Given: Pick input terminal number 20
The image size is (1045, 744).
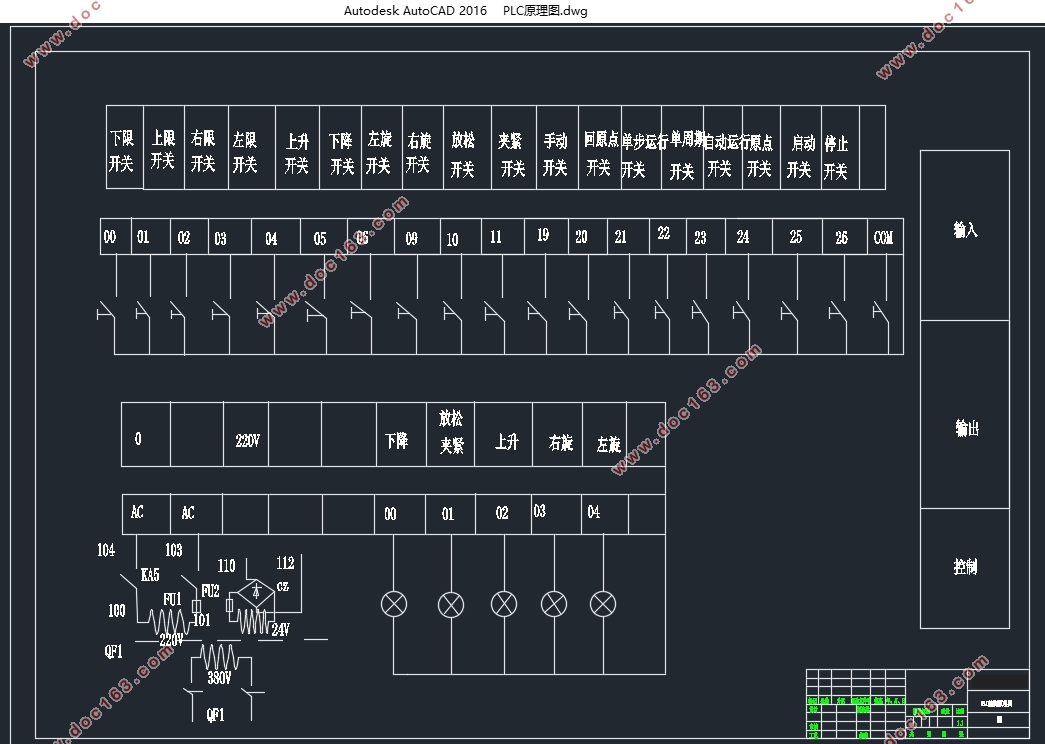Looking at the screenshot, I should [581, 237].
